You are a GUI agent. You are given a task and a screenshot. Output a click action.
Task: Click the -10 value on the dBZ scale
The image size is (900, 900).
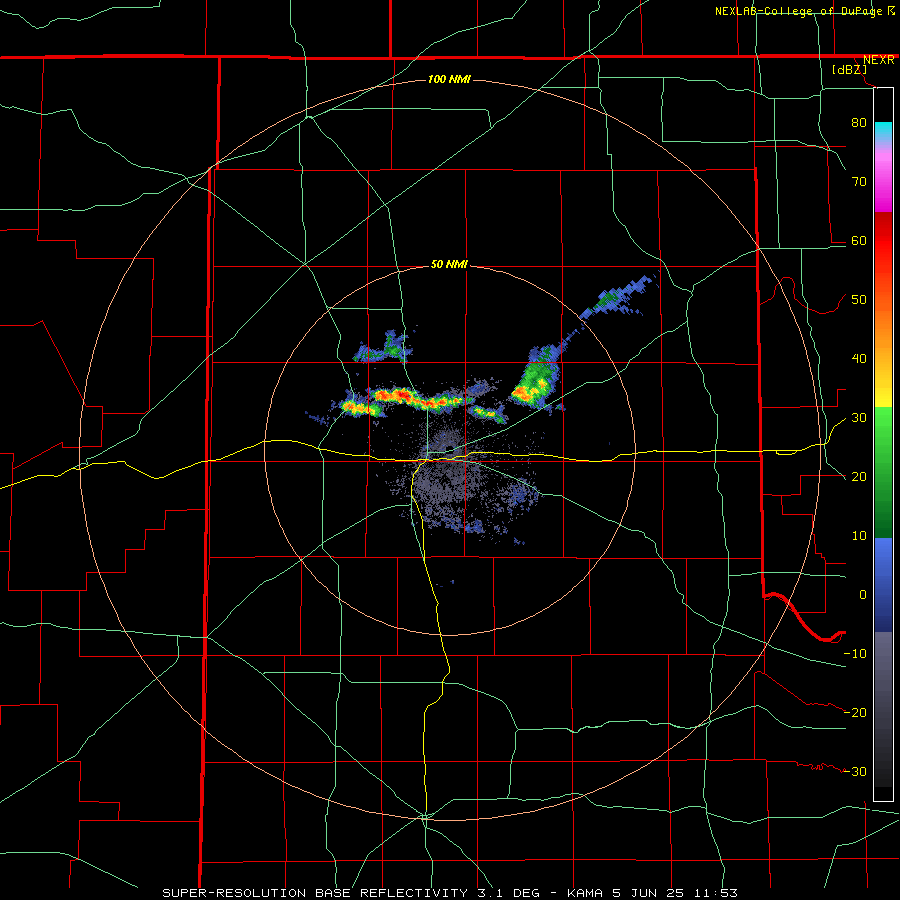pos(855,653)
